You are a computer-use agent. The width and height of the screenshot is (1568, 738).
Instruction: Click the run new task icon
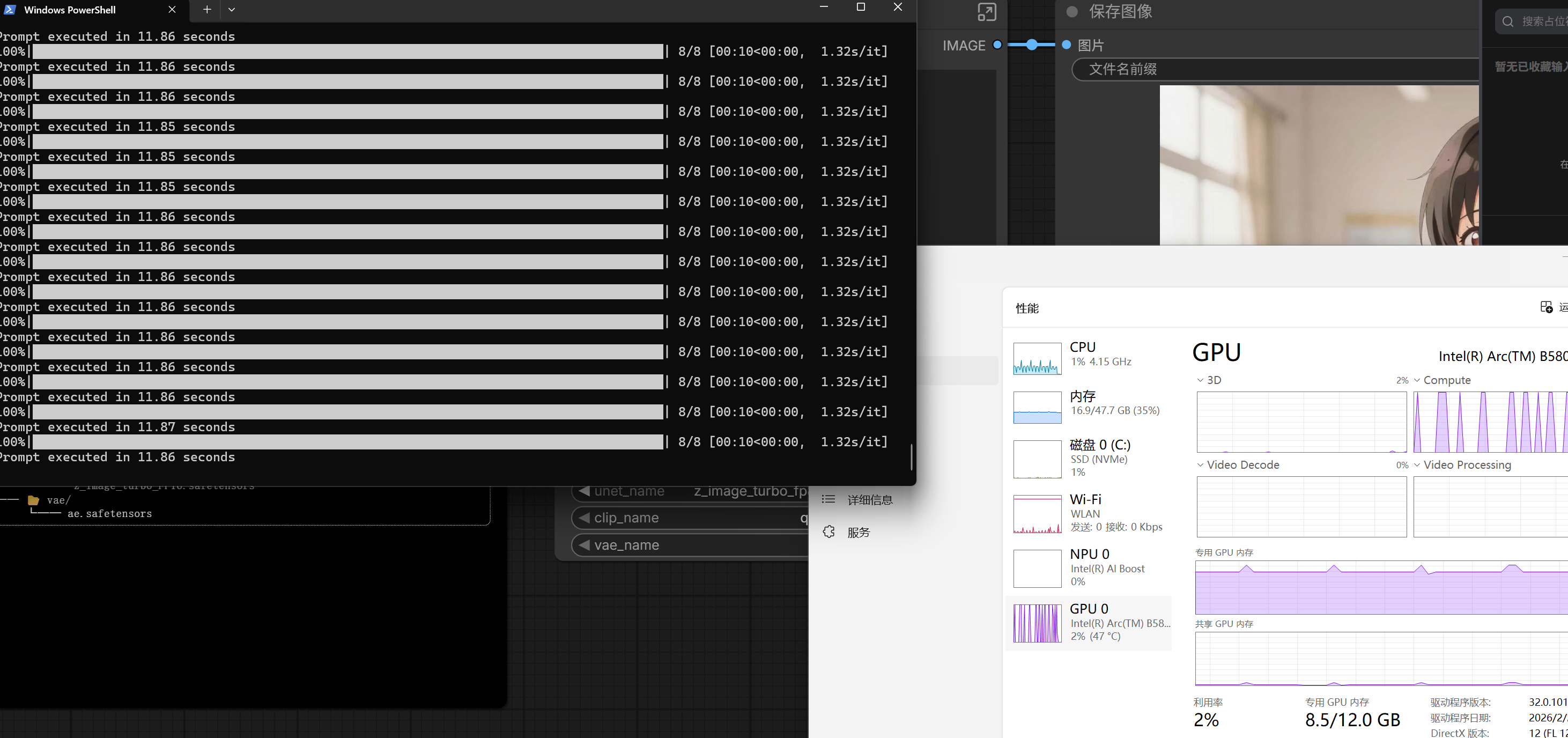point(1546,307)
